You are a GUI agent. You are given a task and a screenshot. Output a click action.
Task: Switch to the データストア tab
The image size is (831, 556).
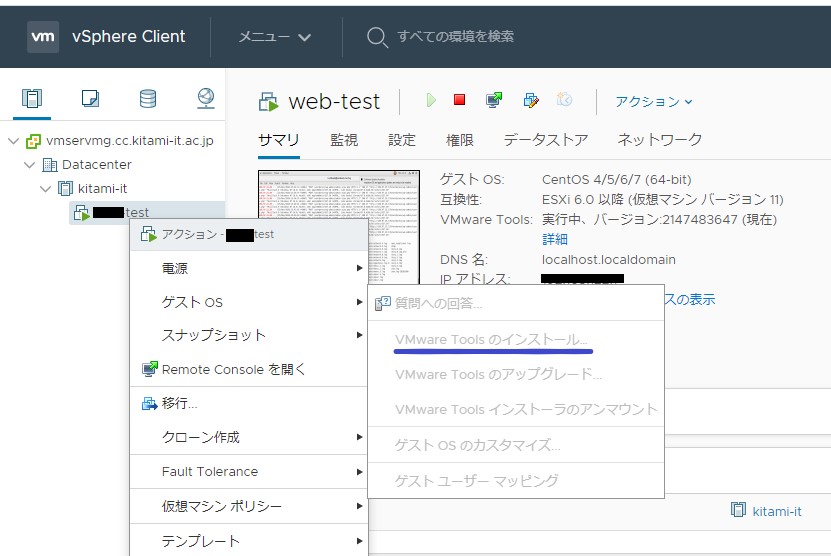click(x=546, y=140)
